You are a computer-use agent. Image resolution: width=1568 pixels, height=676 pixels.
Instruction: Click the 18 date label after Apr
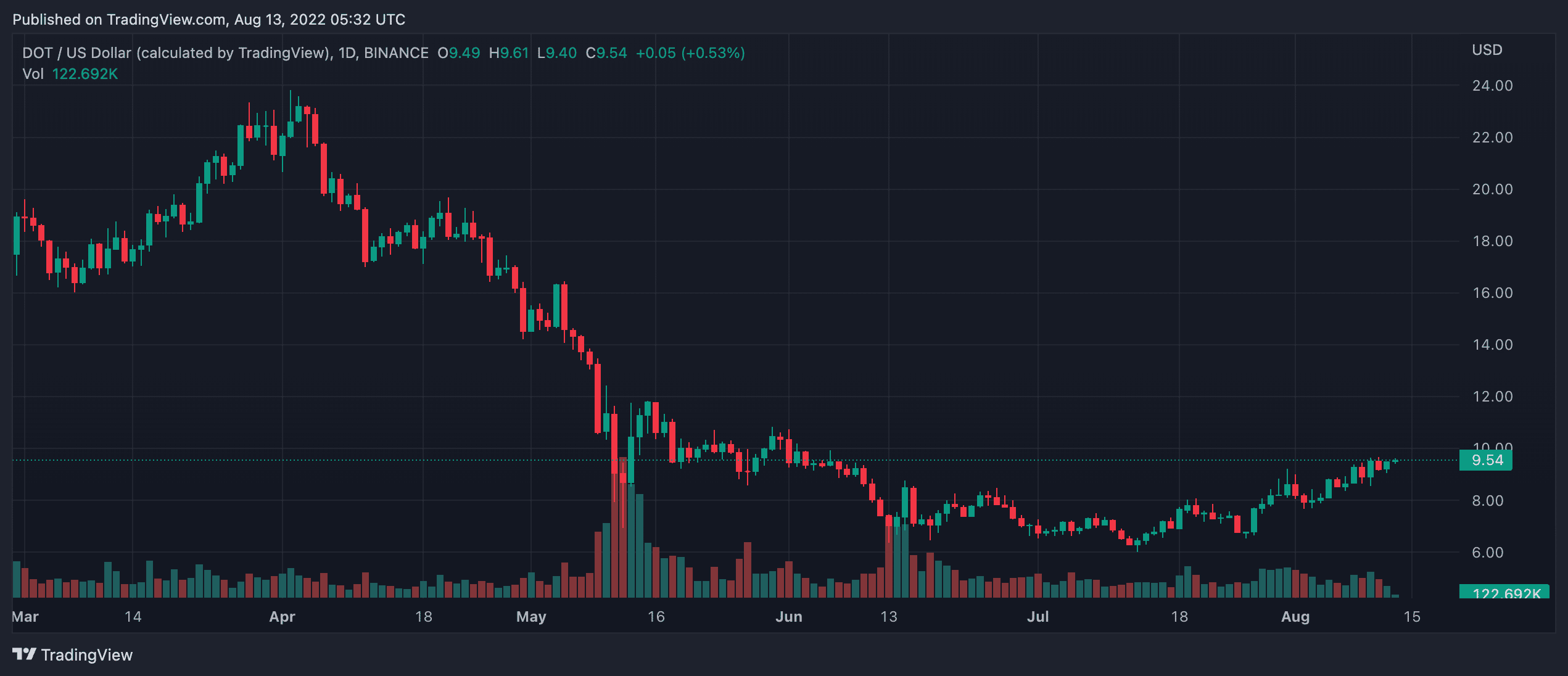coord(423,617)
